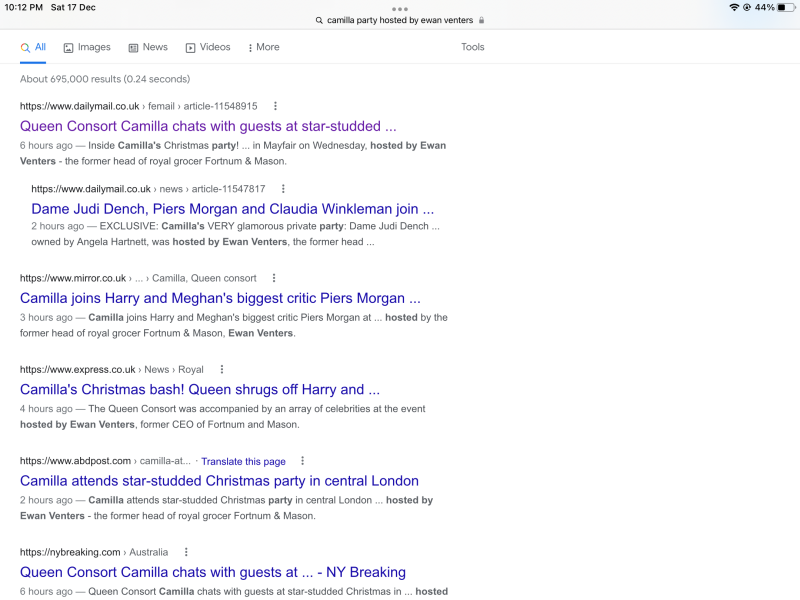Click the abdpost.com URL breadcrumb
This screenshot has width=800, height=600.
point(105,461)
